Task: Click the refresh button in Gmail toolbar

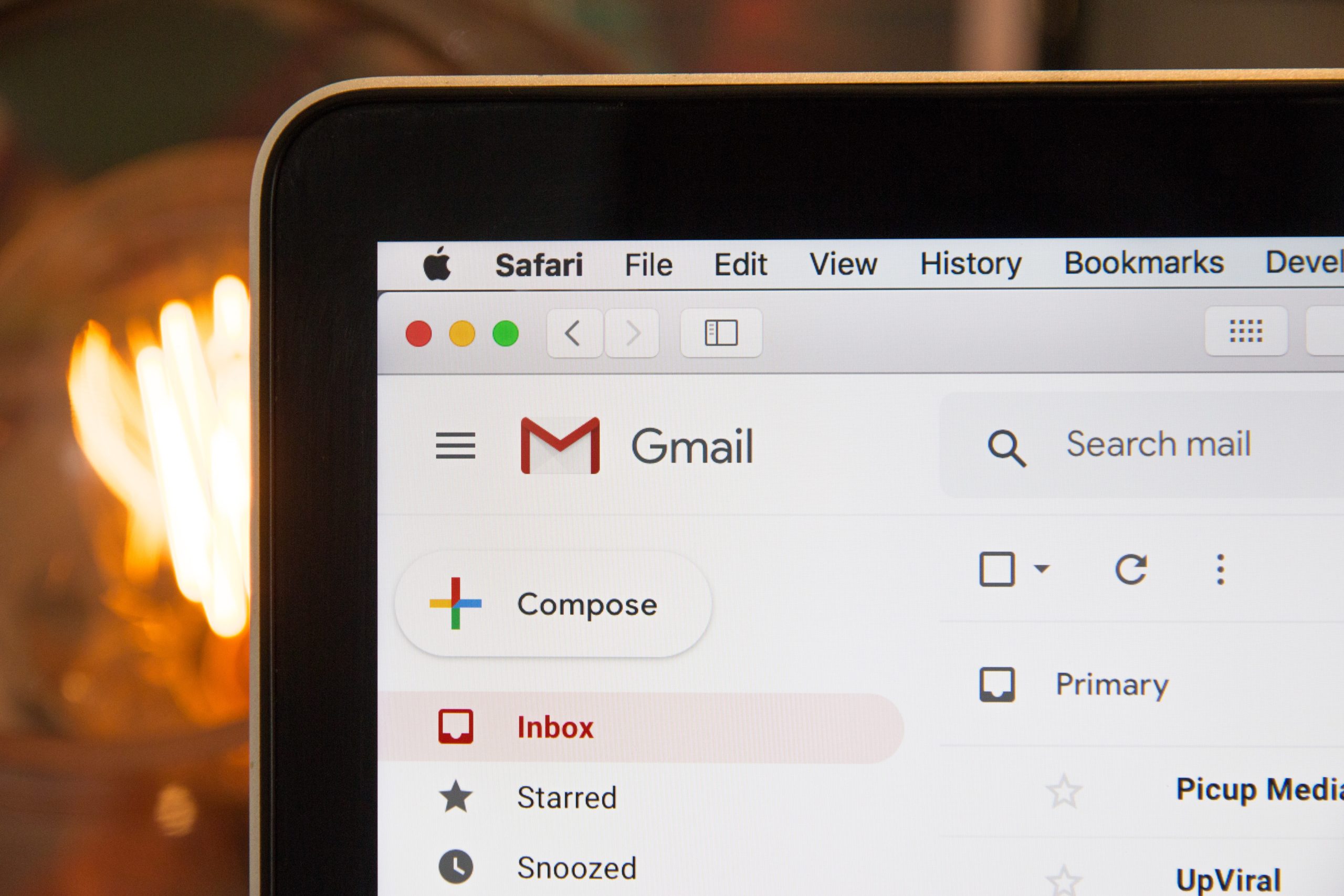Action: [1130, 568]
